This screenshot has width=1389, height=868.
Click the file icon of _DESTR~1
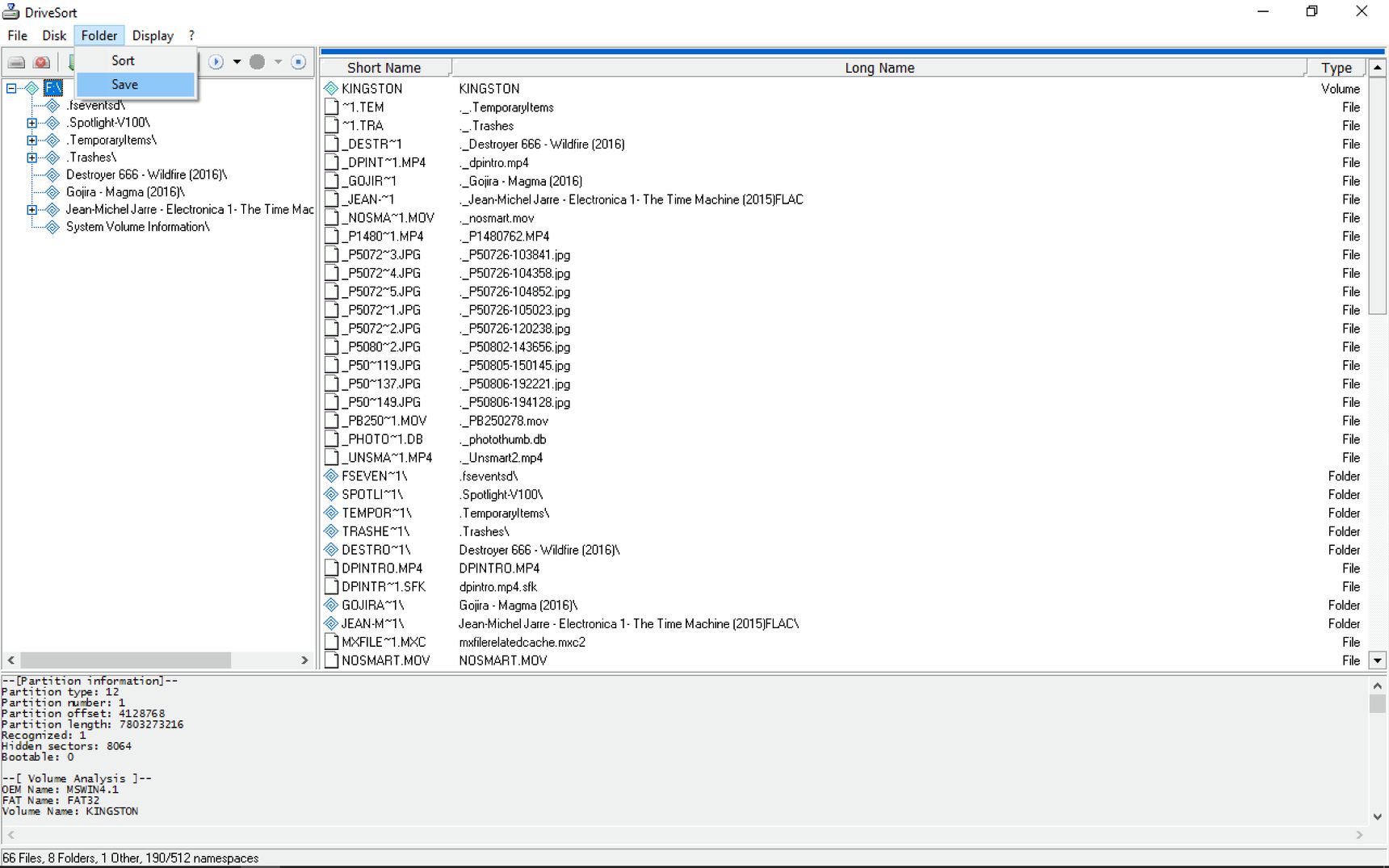coord(331,145)
